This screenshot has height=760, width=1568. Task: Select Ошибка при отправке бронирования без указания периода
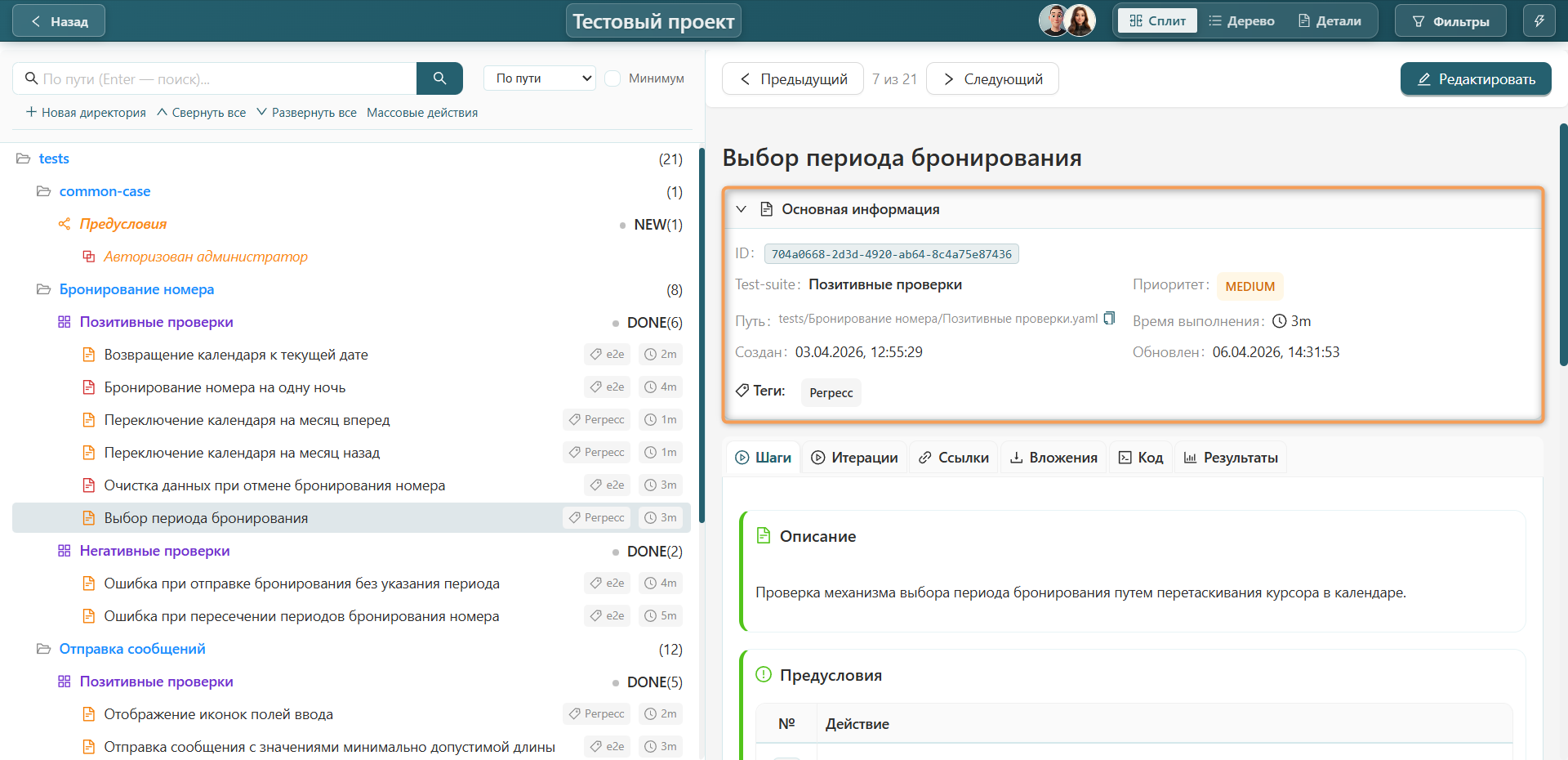pyautogui.click(x=301, y=583)
